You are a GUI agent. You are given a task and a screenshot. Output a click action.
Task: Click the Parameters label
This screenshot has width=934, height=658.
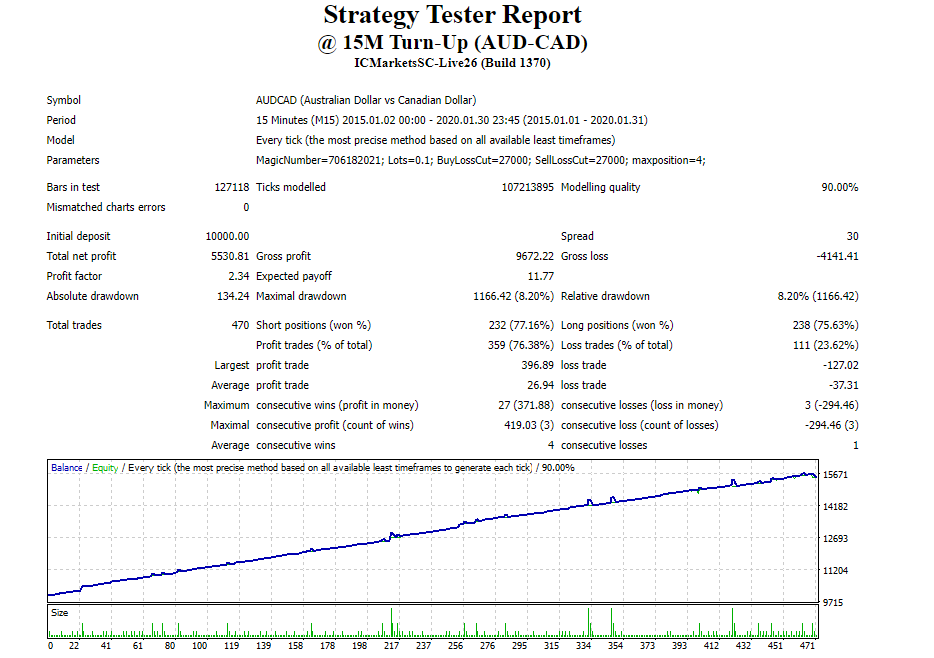pos(73,160)
